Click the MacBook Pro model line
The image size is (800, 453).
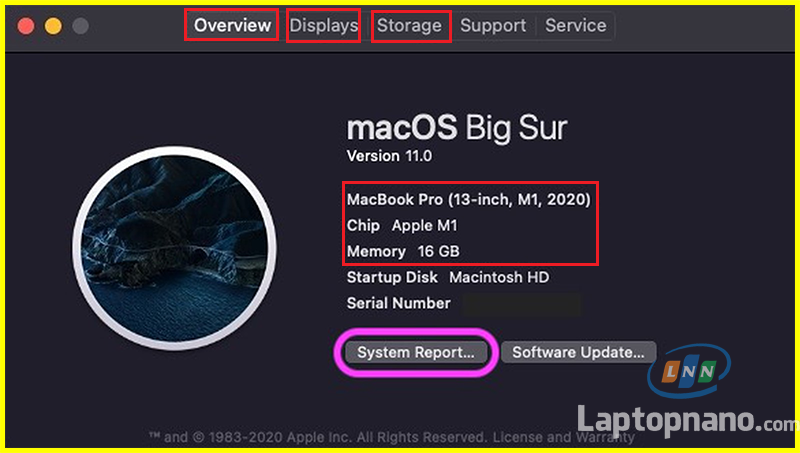click(x=468, y=200)
